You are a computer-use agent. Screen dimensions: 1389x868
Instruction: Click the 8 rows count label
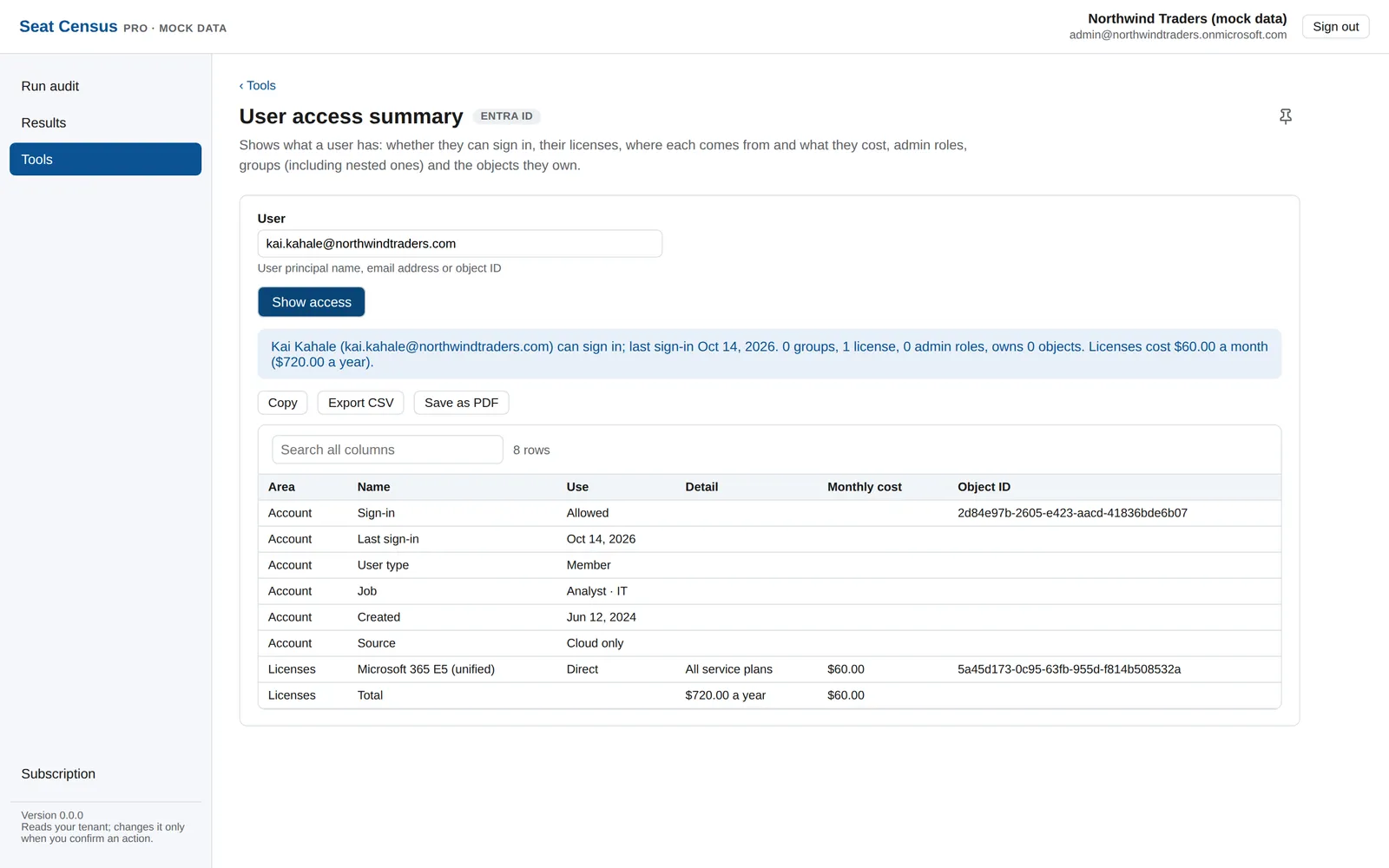point(531,450)
